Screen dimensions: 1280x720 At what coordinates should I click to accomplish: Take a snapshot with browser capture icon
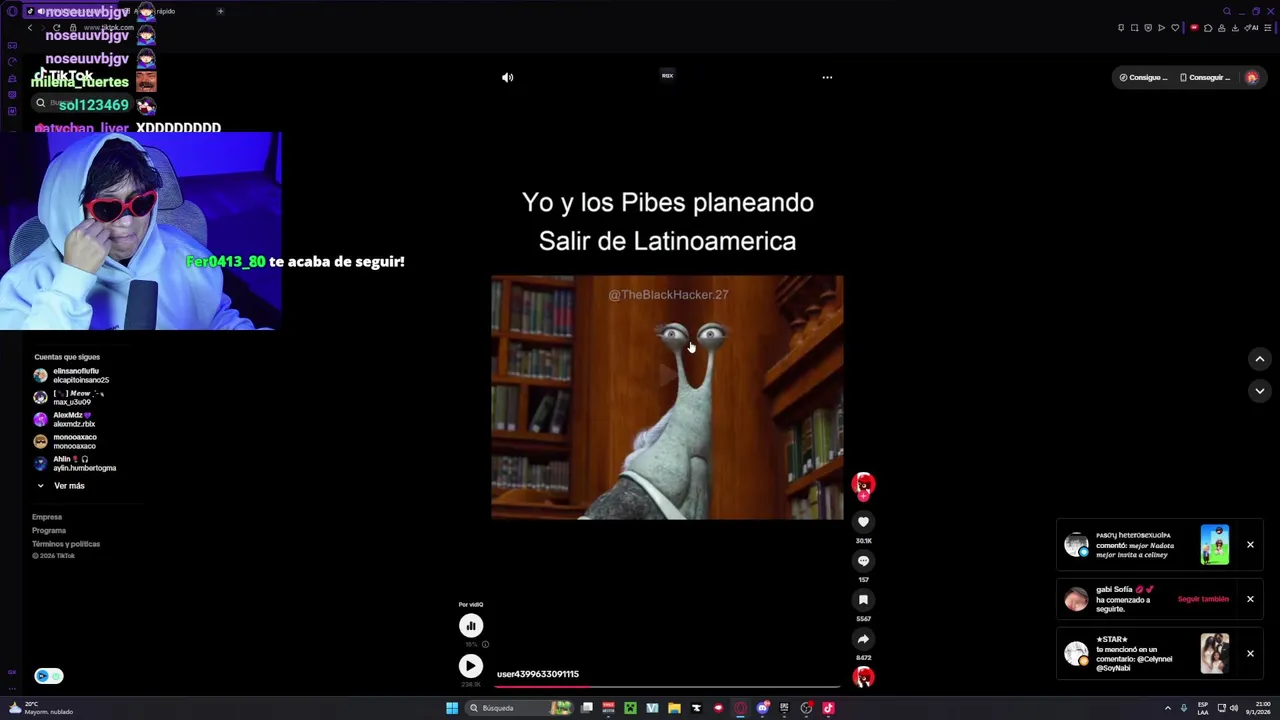1134,28
